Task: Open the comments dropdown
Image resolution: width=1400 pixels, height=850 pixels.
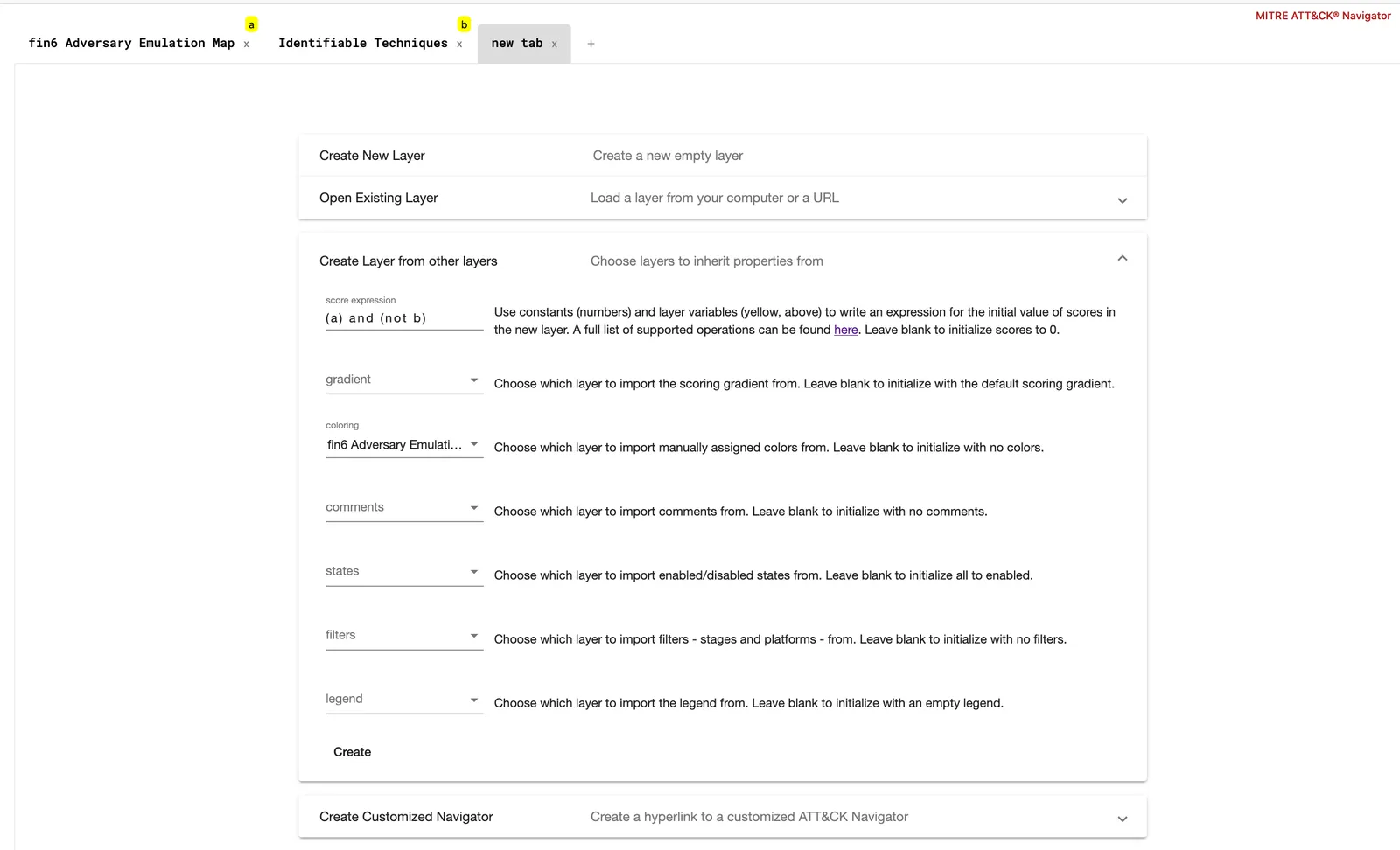Action: [x=404, y=507]
